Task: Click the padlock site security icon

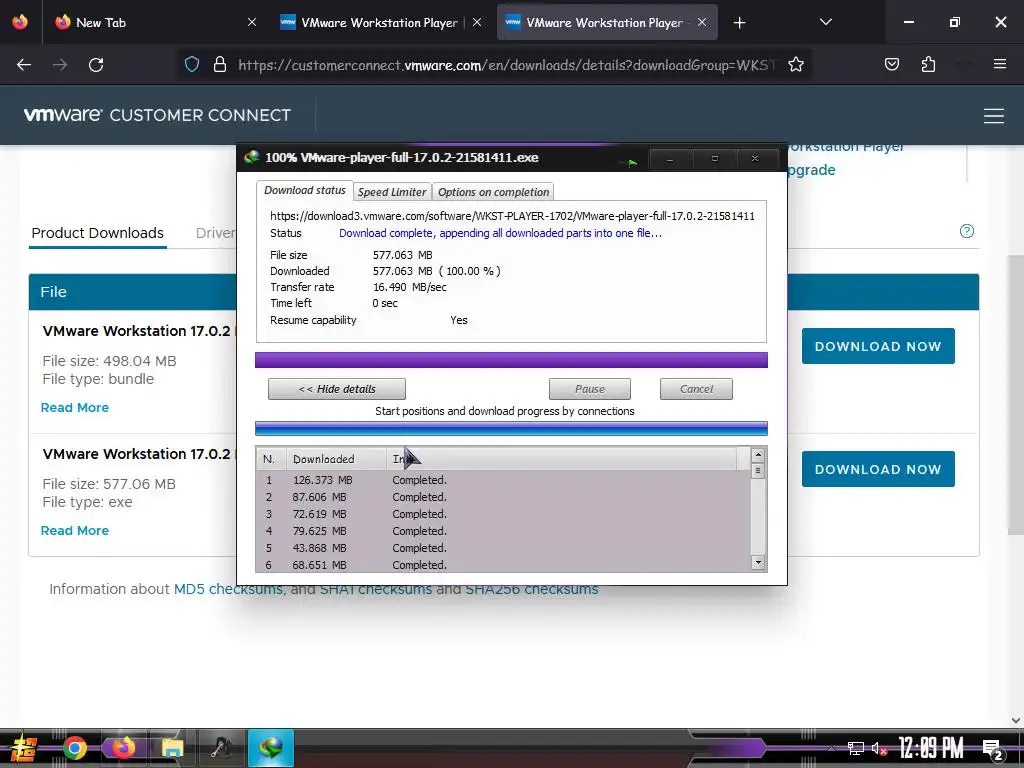Action: point(220,65)
